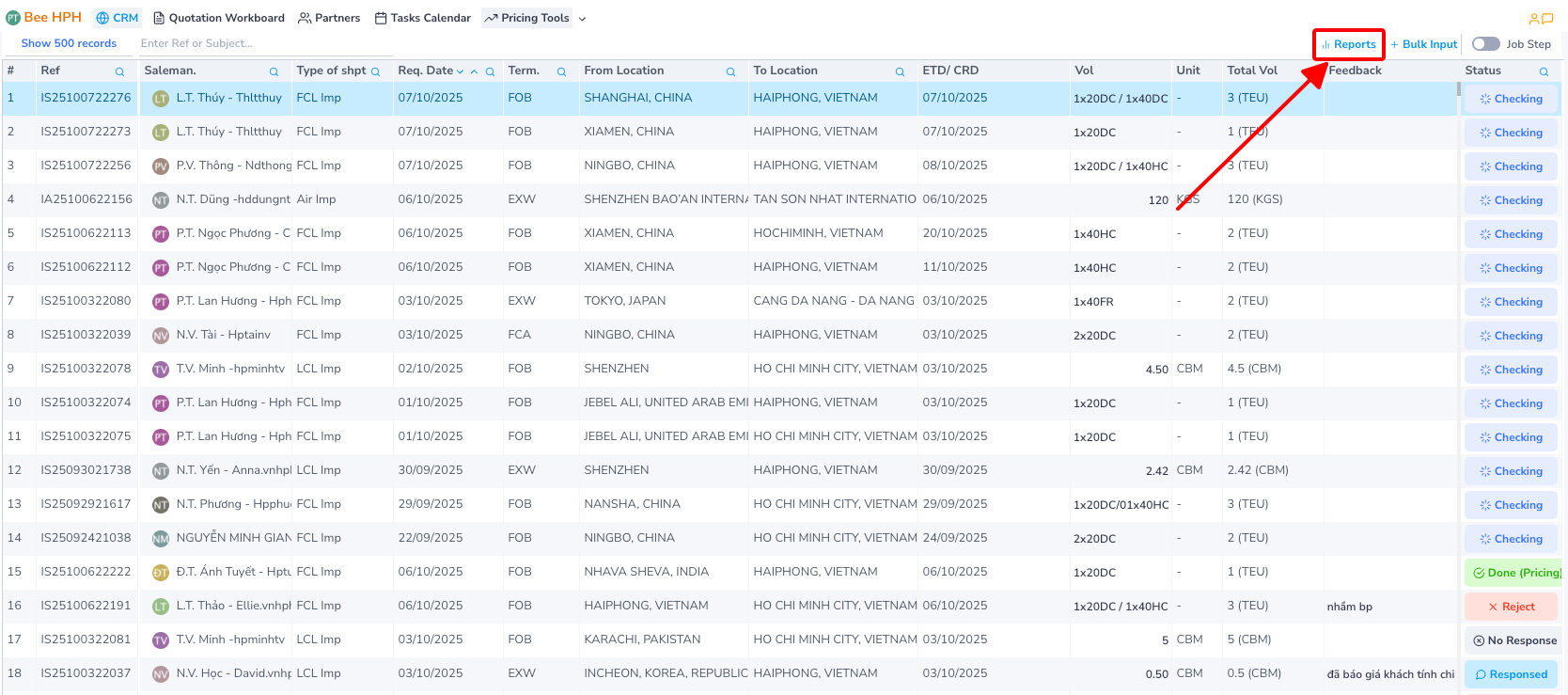Image resolution: width=1568 pixels, height=695 pixels.
Task: Click the Bee HPH PT logo avatar
Action: 13,18
